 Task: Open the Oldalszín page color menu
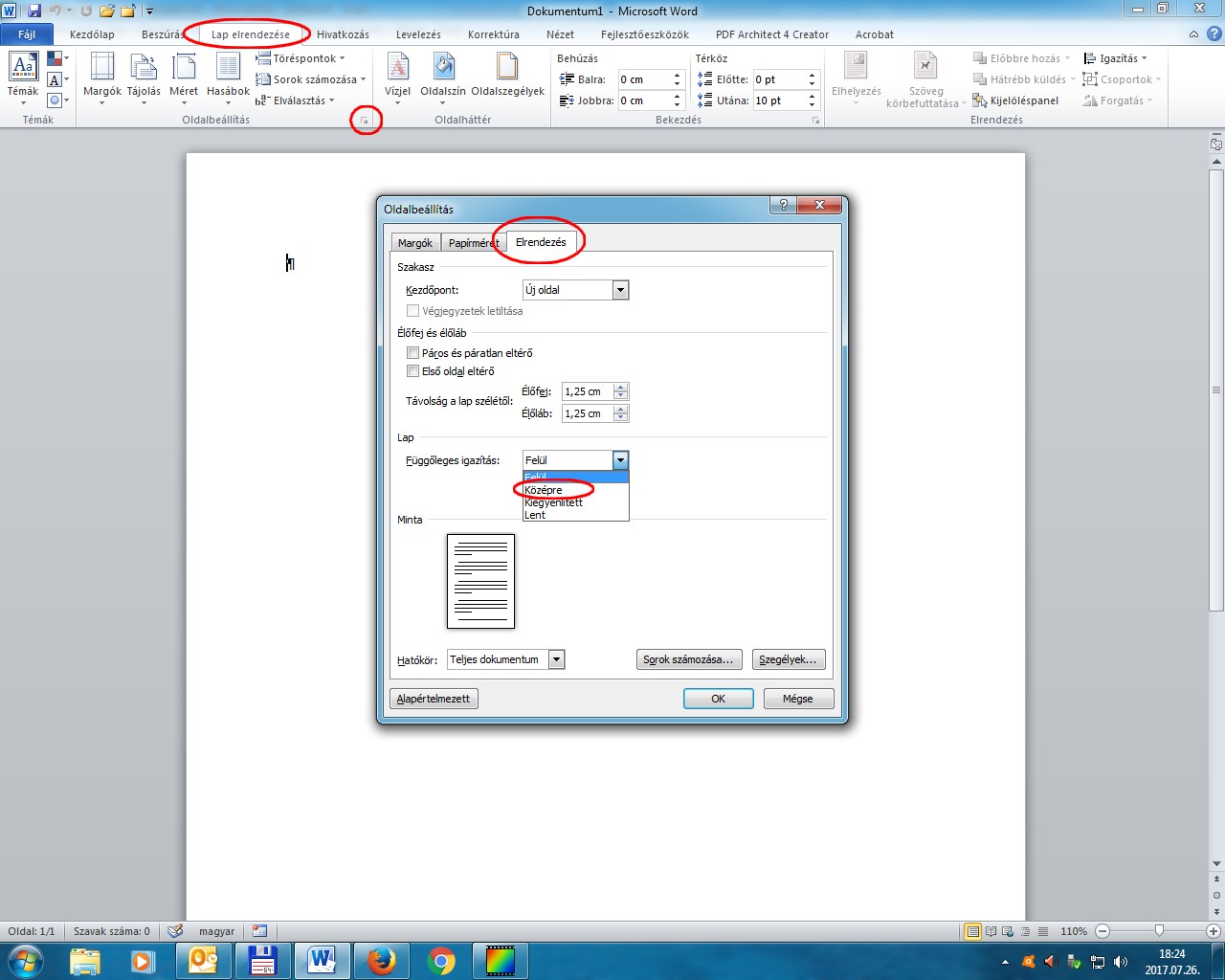pyautogui.click(x=443, y=78)
